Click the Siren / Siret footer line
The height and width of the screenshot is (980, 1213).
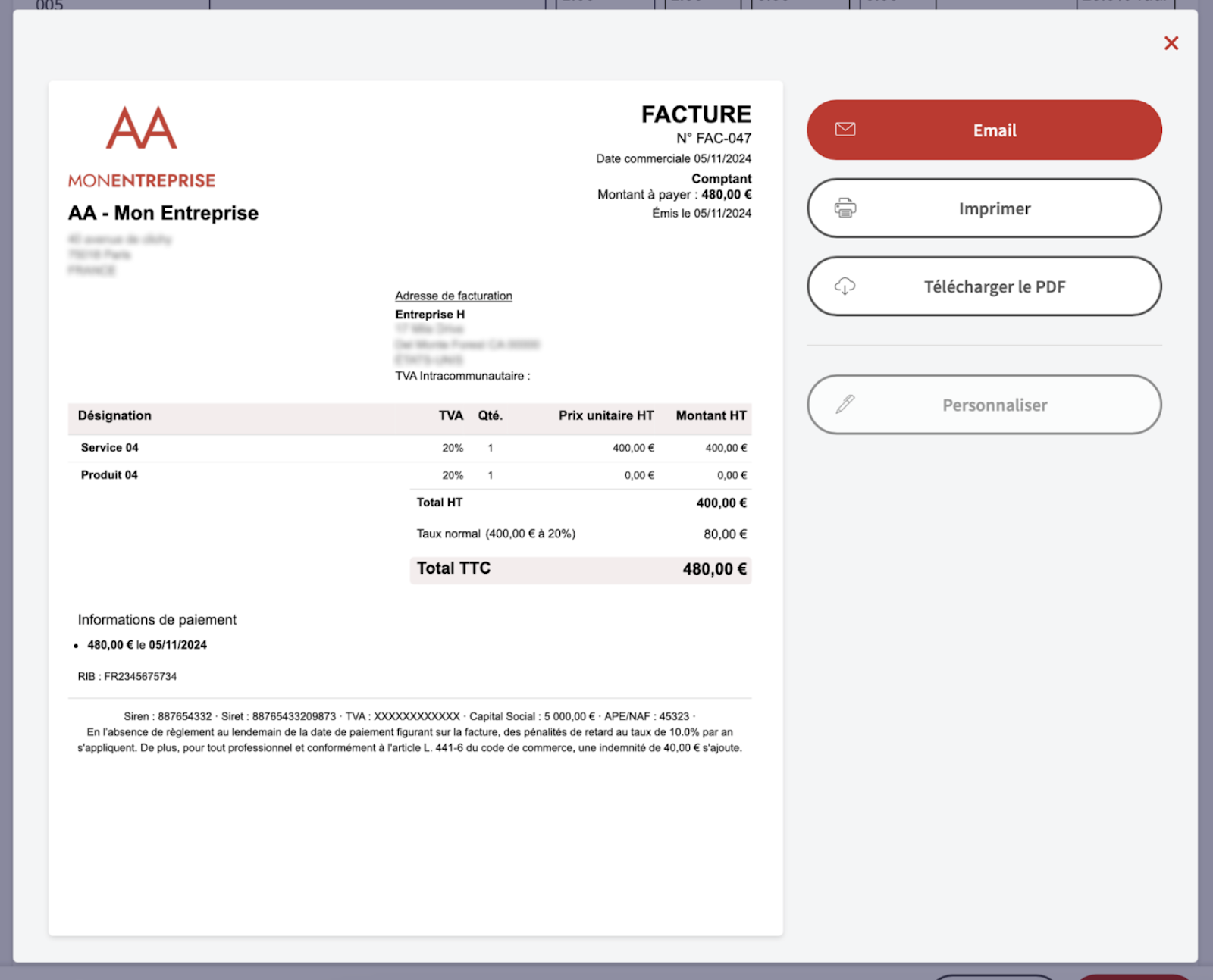coord(409,716)
